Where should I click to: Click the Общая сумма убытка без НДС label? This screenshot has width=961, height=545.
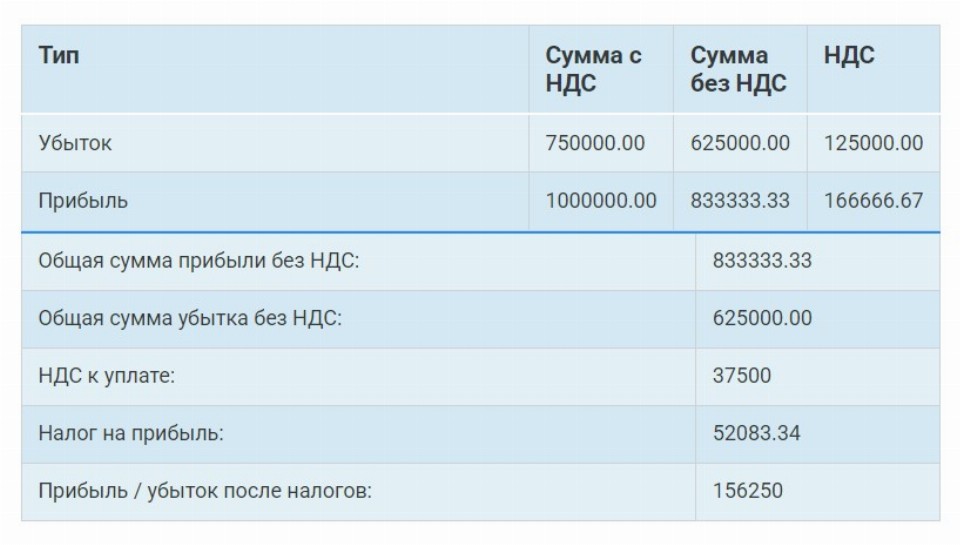190,319
